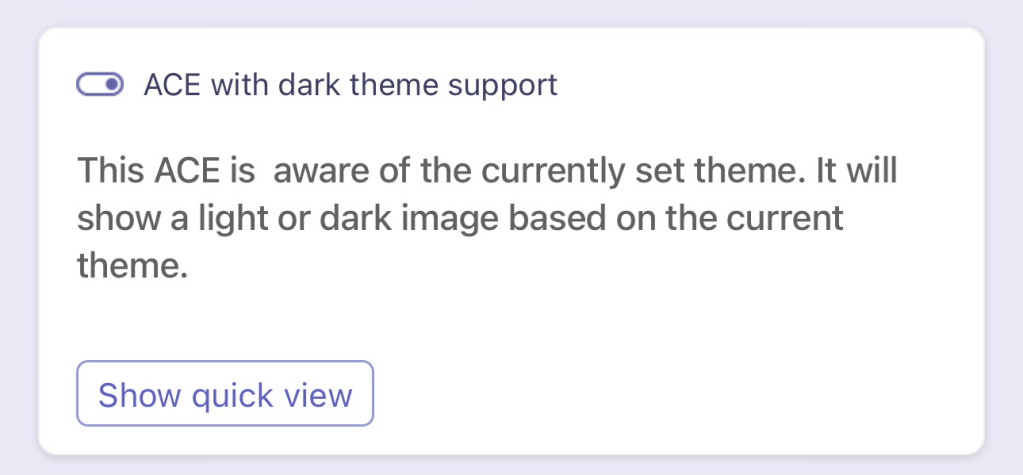Click the word "theme." ending the description
The image size is (1023, 475).
click(x=133, y=266)
